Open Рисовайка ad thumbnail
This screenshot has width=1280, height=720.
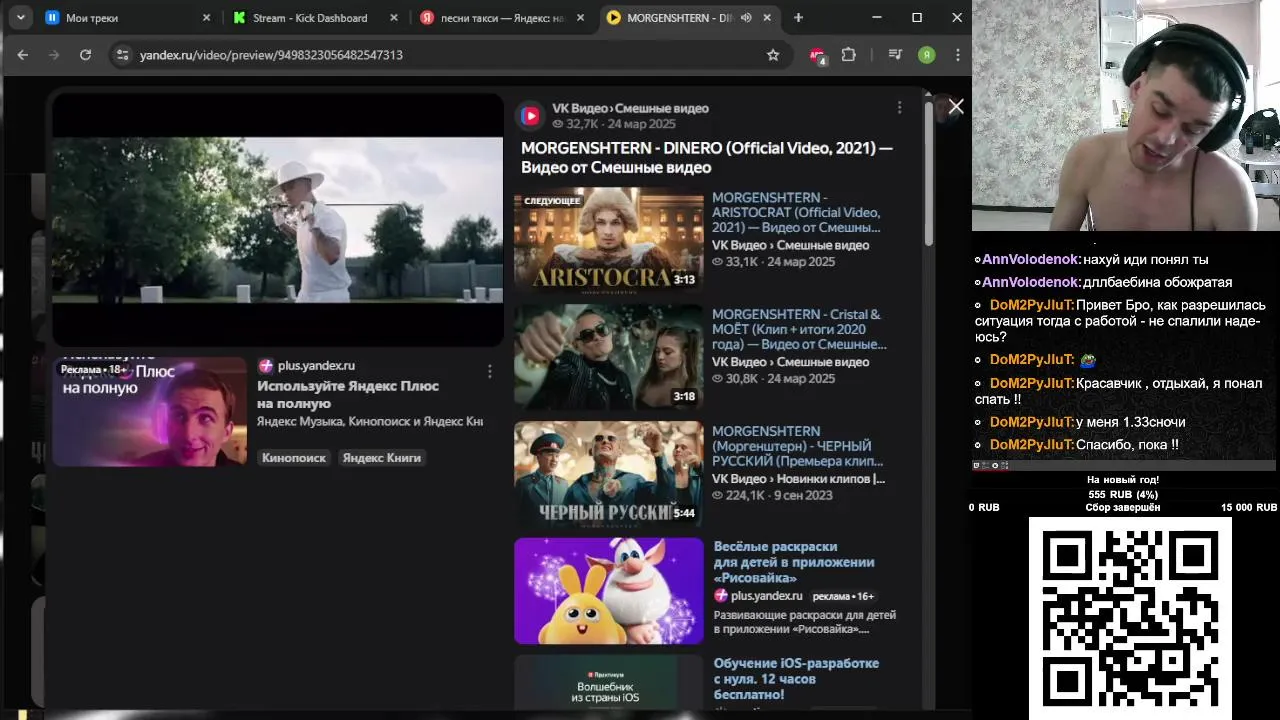tap(608, 591)
